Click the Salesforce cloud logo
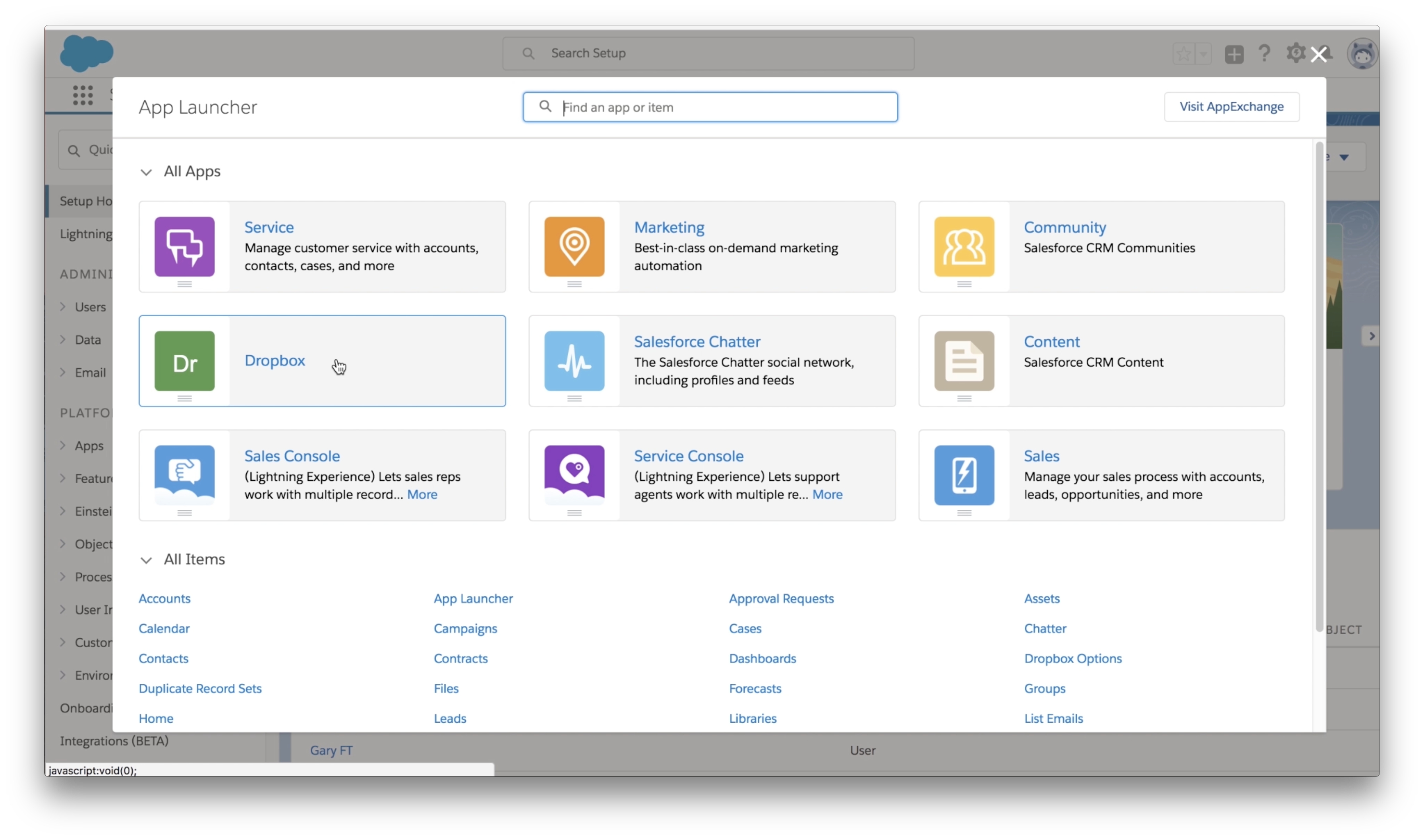Image resolution: width=1424 pixels, height=840 pixels. 87,53
